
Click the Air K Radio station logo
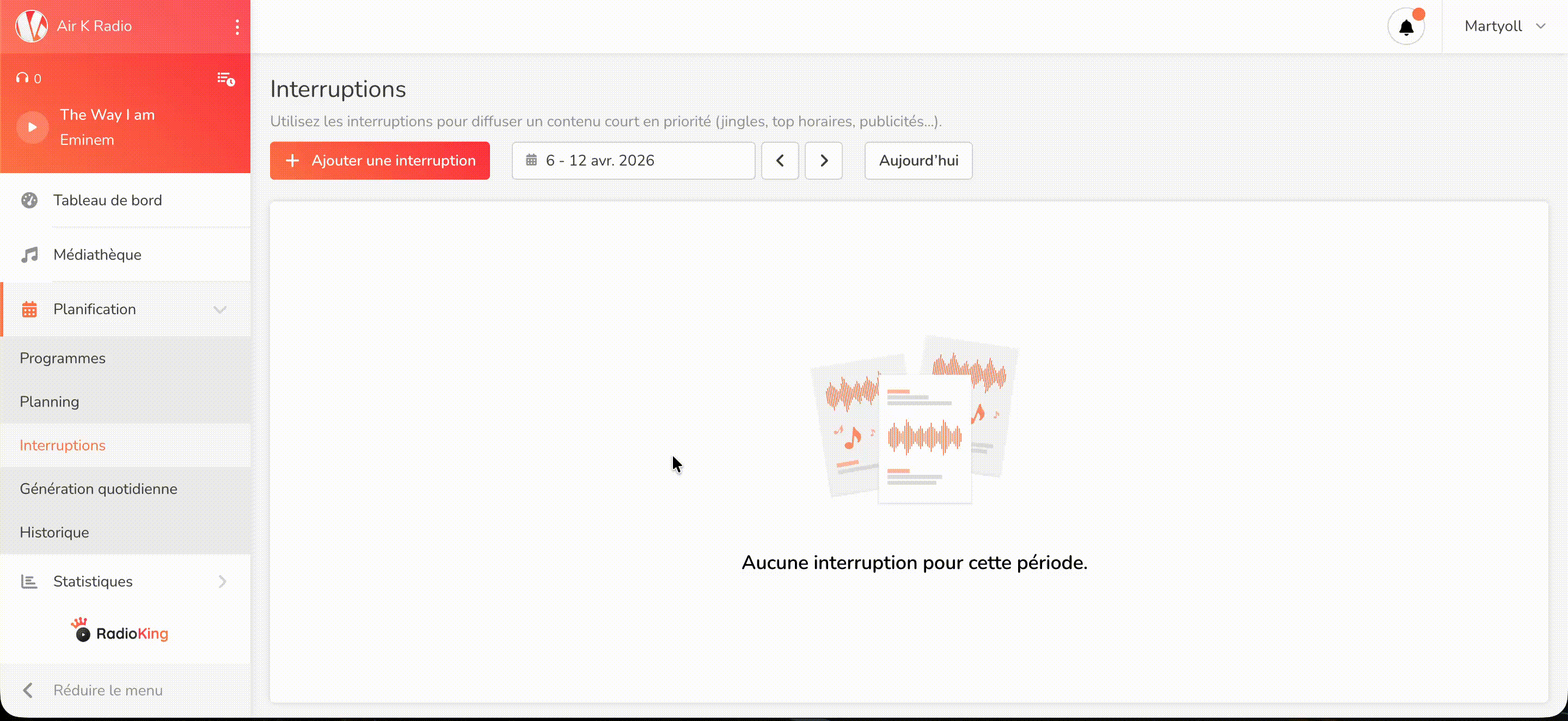32,26
